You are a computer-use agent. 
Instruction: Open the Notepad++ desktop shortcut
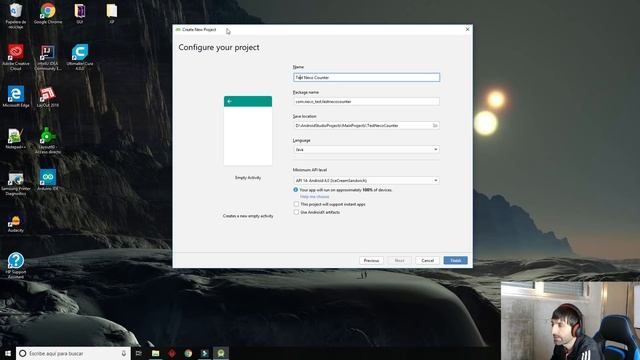pyautogui.click(x=16, y=139)
